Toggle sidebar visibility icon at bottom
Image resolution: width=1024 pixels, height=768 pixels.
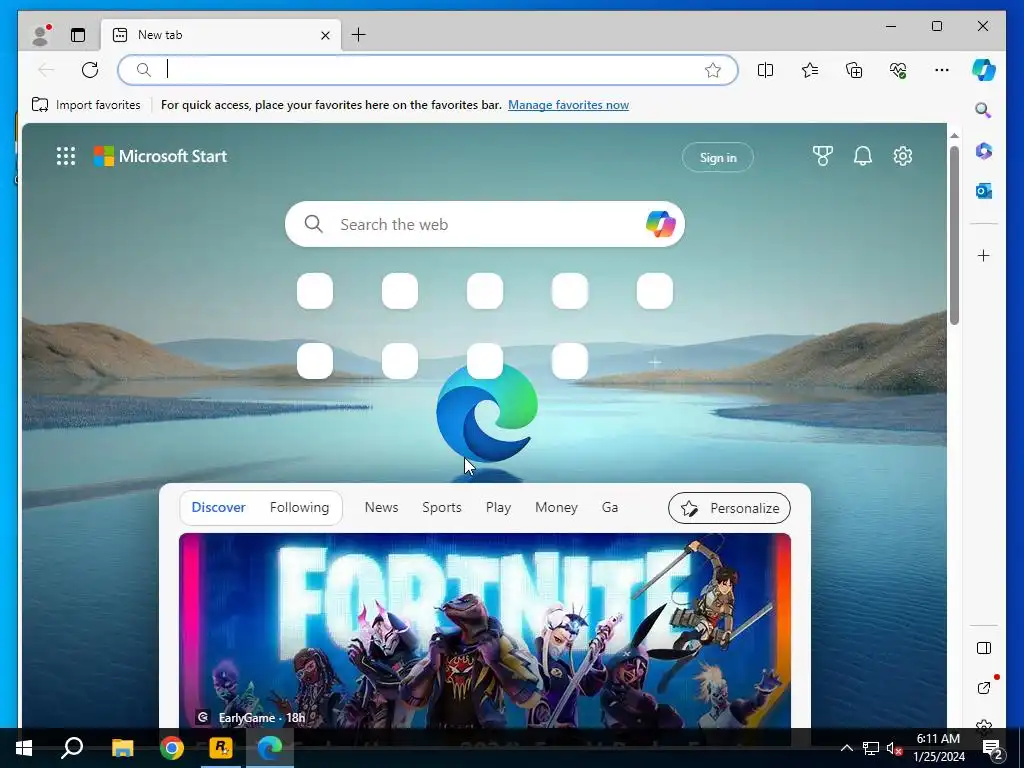pos(984,648)
